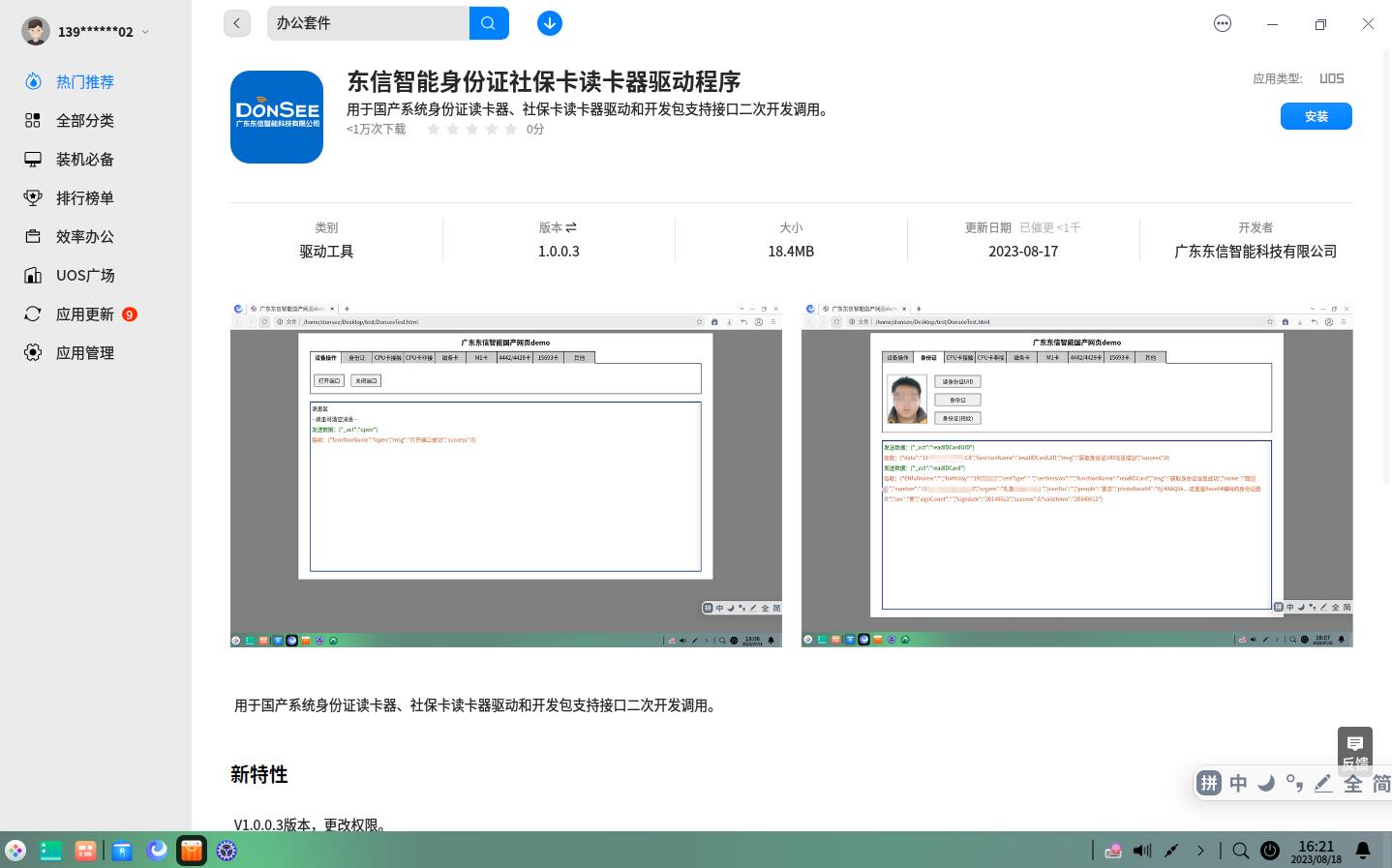Viewport: 1392px width, 868px height.
Task: Click the 反馈 feedback button
Action: [x=1355, y=753]
